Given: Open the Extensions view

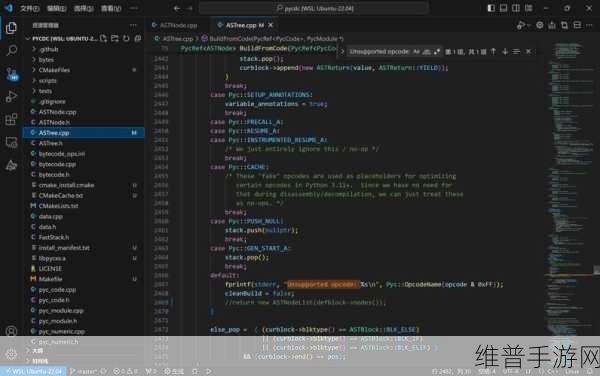Looking at the screenshot, I should pos(11,119).
